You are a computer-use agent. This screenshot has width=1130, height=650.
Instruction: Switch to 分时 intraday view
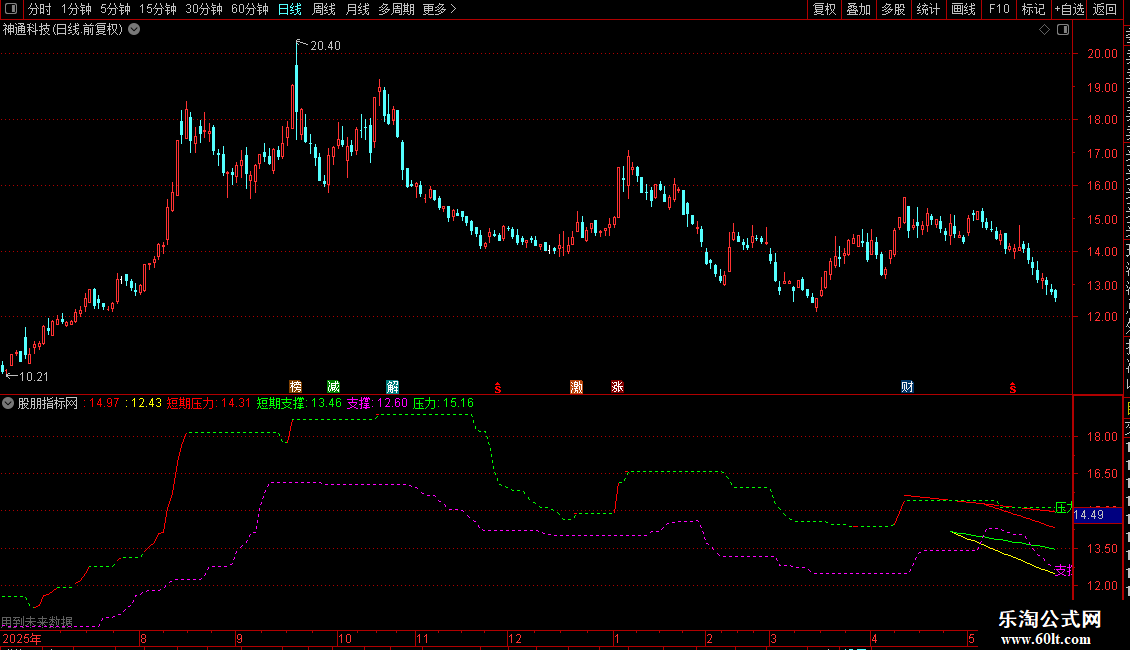40,9
